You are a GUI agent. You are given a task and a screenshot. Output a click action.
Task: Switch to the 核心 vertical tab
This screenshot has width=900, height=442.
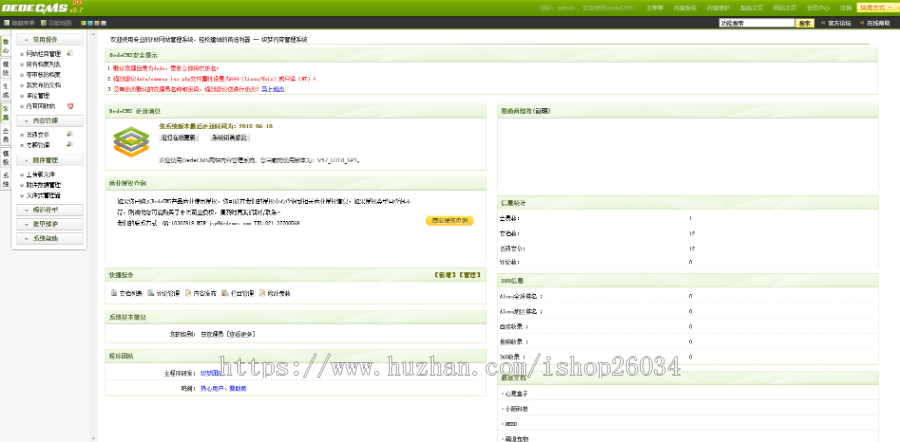click(5, 46)
